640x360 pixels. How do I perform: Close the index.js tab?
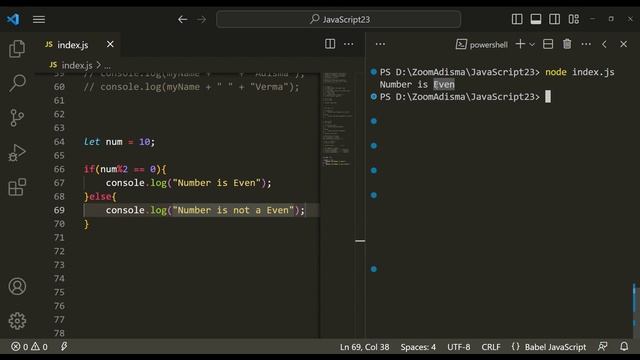click(110, 44)
